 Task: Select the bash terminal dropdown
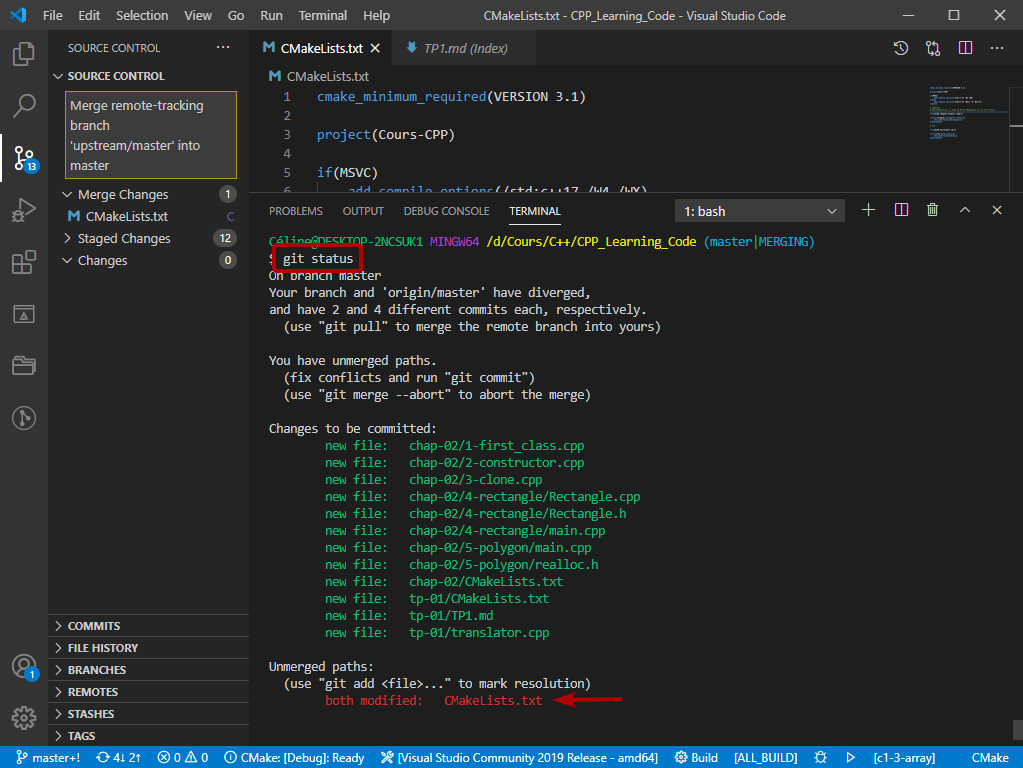[x=760, y=211]
